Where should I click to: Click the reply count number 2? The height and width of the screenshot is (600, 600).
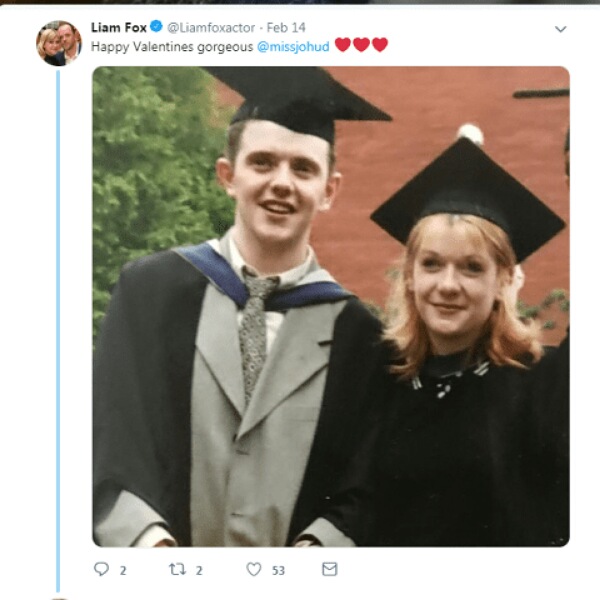123,571
